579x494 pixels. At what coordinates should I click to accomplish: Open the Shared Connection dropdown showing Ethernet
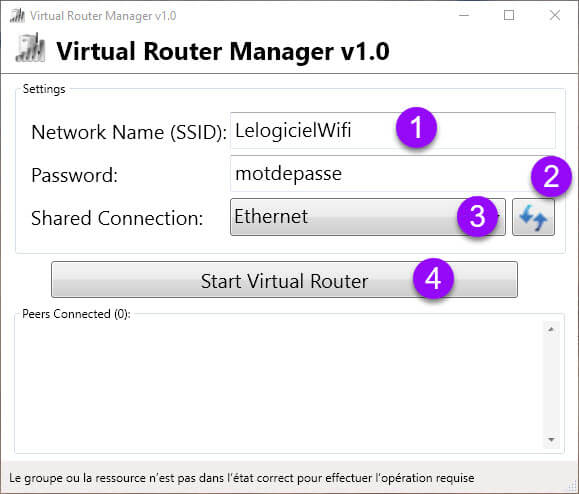(x=367, y=217)
